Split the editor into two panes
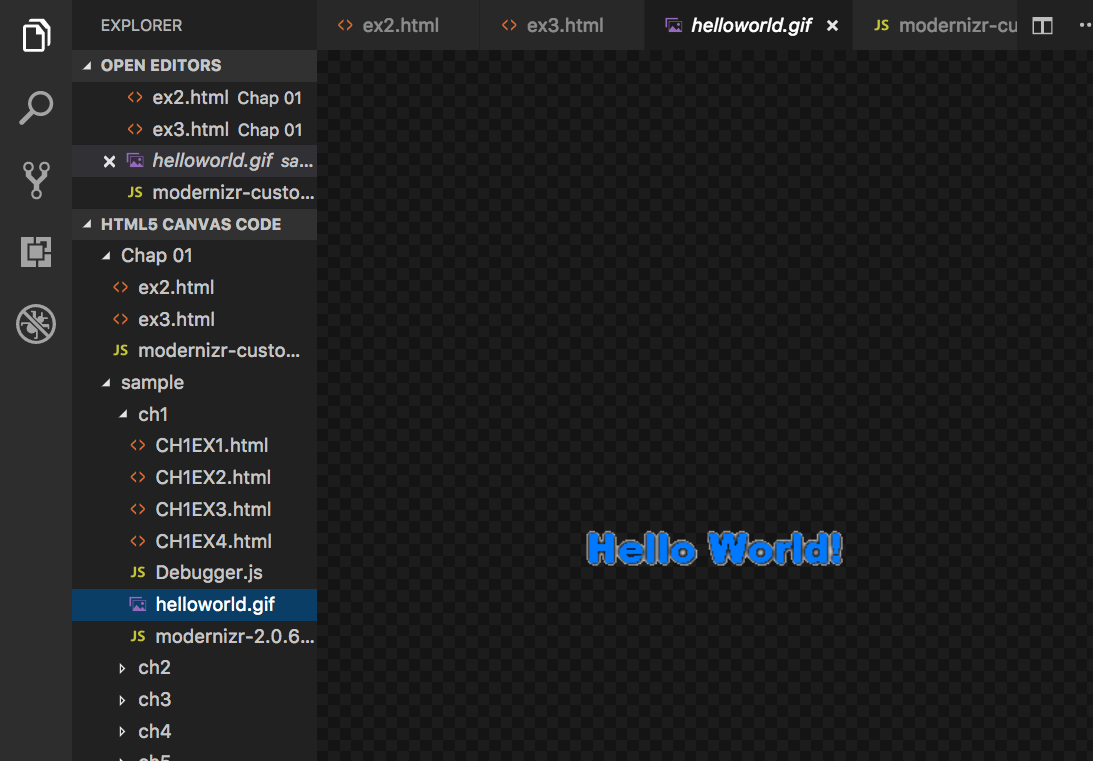 coord(1041,25)
